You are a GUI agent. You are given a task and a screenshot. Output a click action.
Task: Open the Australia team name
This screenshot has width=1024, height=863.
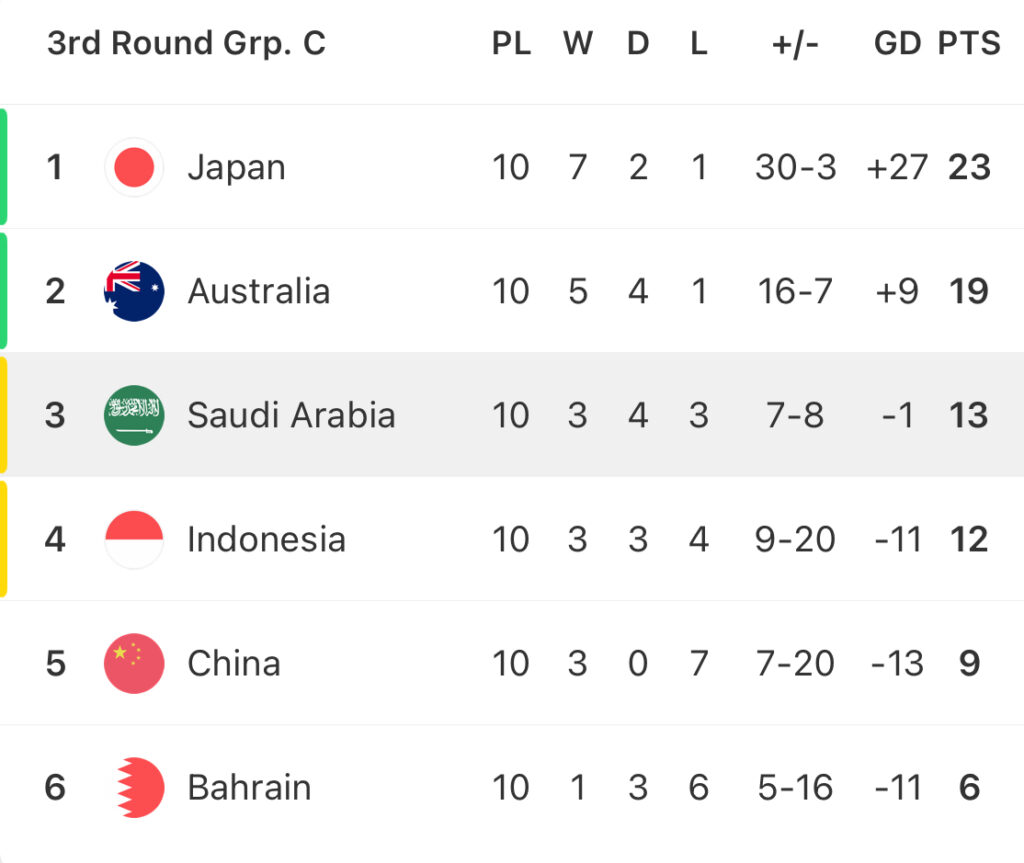259,291
